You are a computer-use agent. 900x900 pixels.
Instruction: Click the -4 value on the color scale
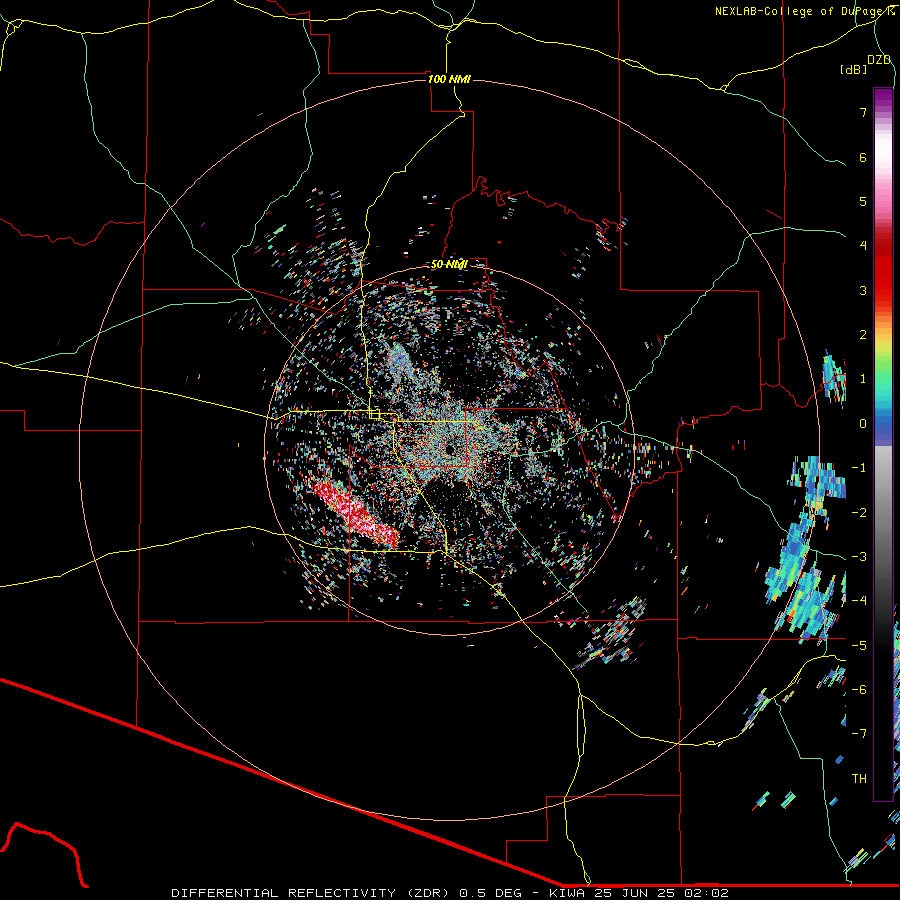point(859,601)
